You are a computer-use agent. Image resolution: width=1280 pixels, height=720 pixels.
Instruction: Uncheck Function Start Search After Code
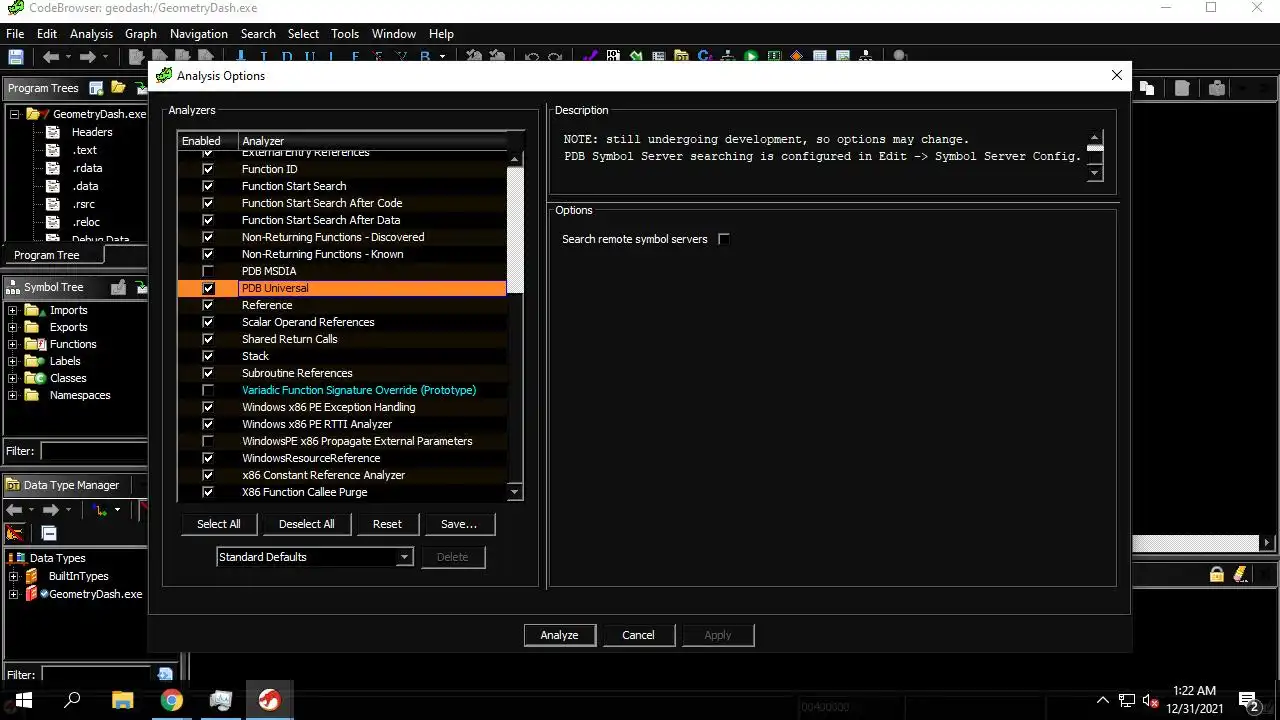[x=208, y=203]
